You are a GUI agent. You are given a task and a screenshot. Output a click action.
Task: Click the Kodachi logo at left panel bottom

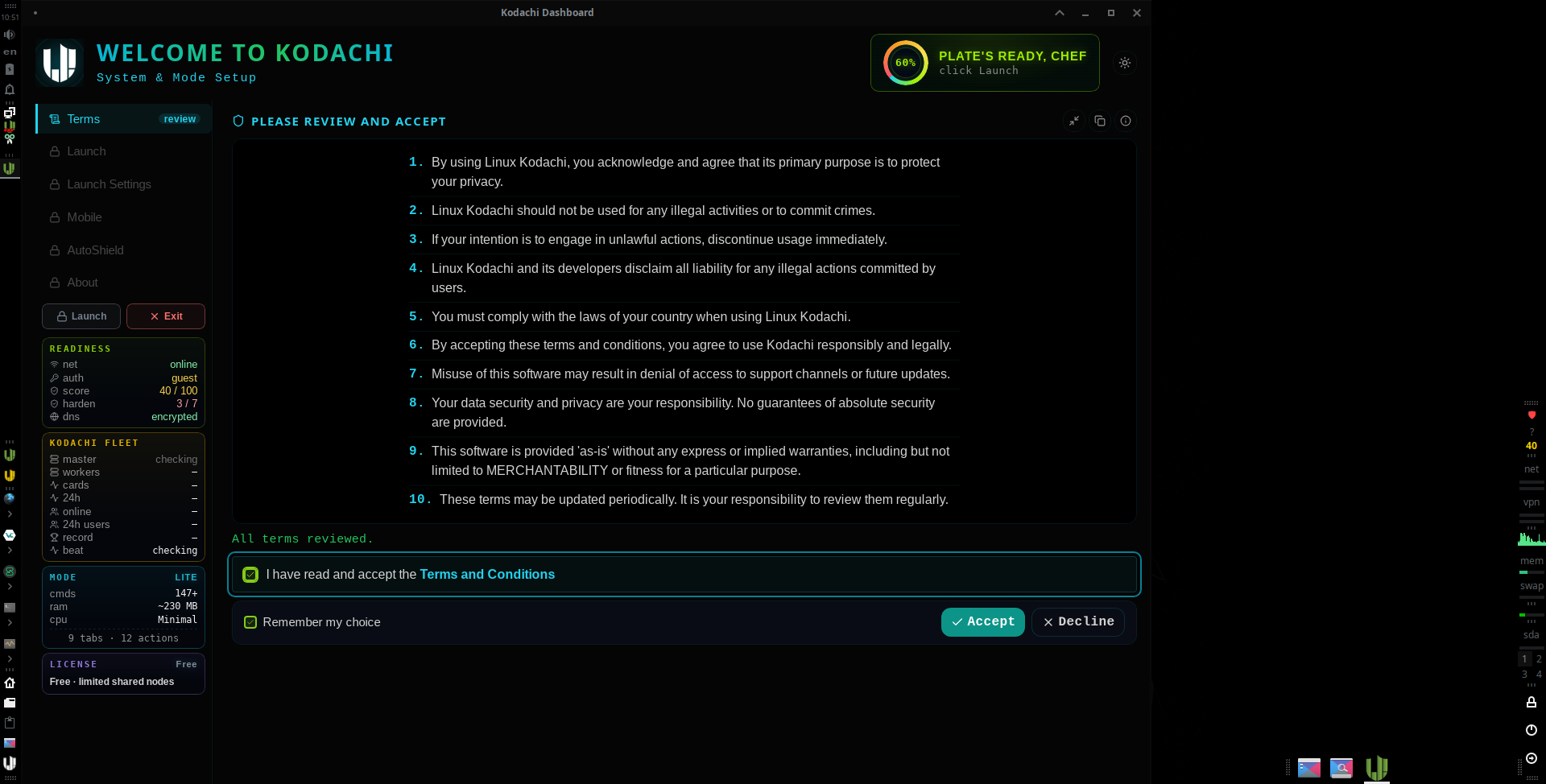pos(10,763)
